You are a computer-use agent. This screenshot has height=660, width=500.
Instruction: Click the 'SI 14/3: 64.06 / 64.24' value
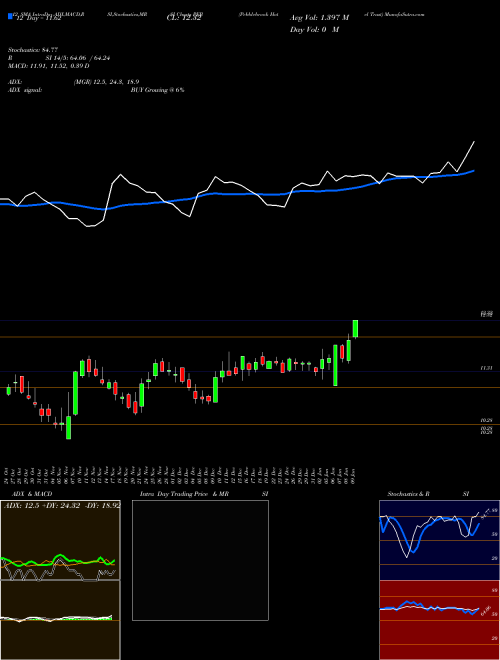pos(78,58)
